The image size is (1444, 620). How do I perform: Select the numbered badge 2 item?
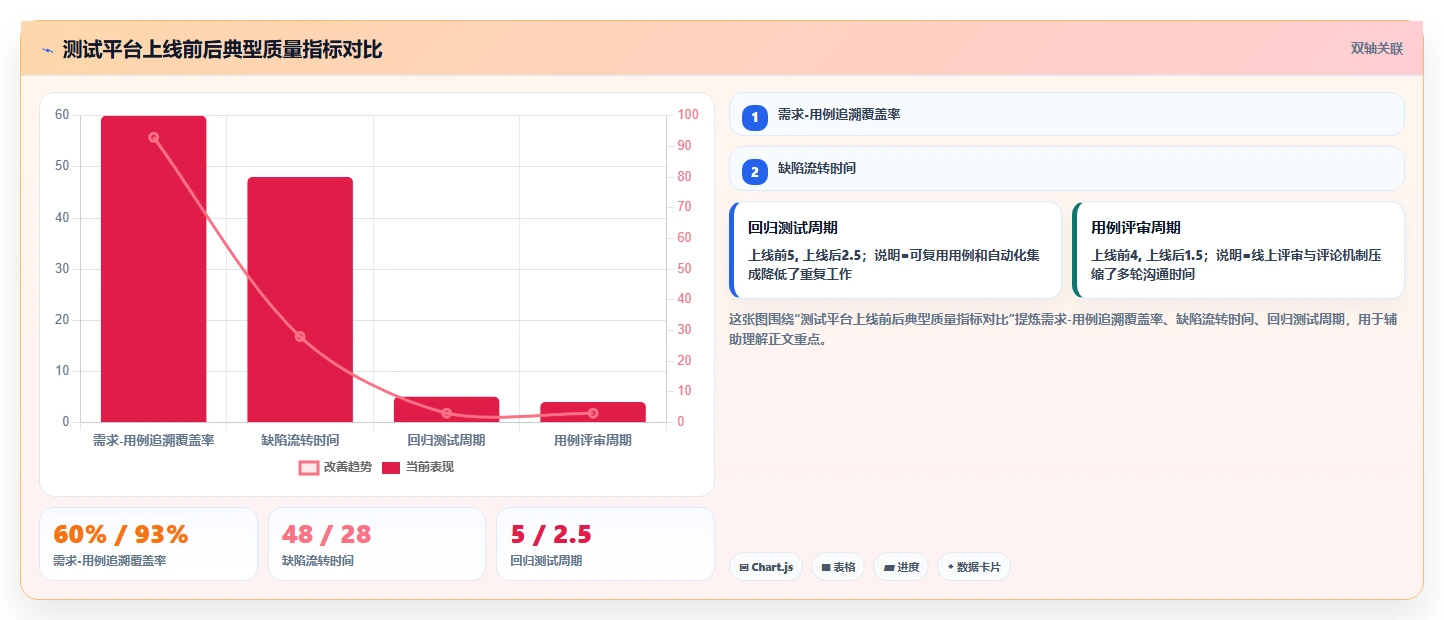[755, 172]
